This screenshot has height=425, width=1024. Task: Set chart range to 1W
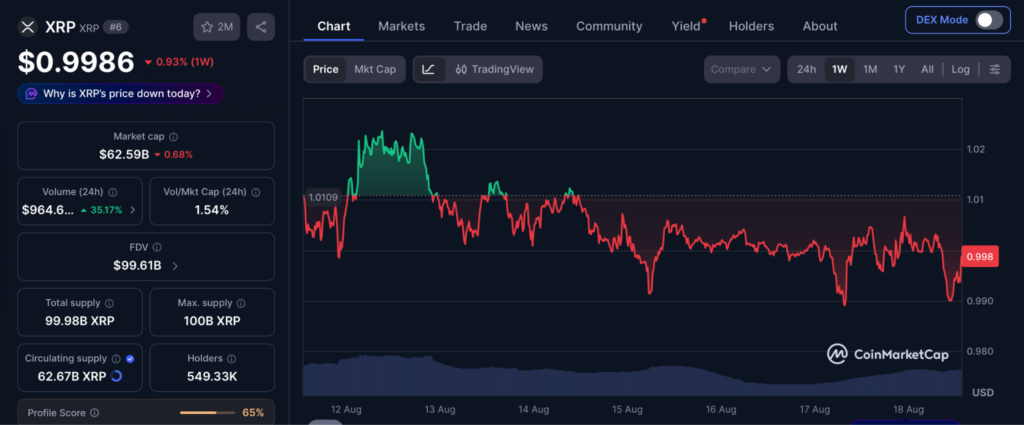839,69
